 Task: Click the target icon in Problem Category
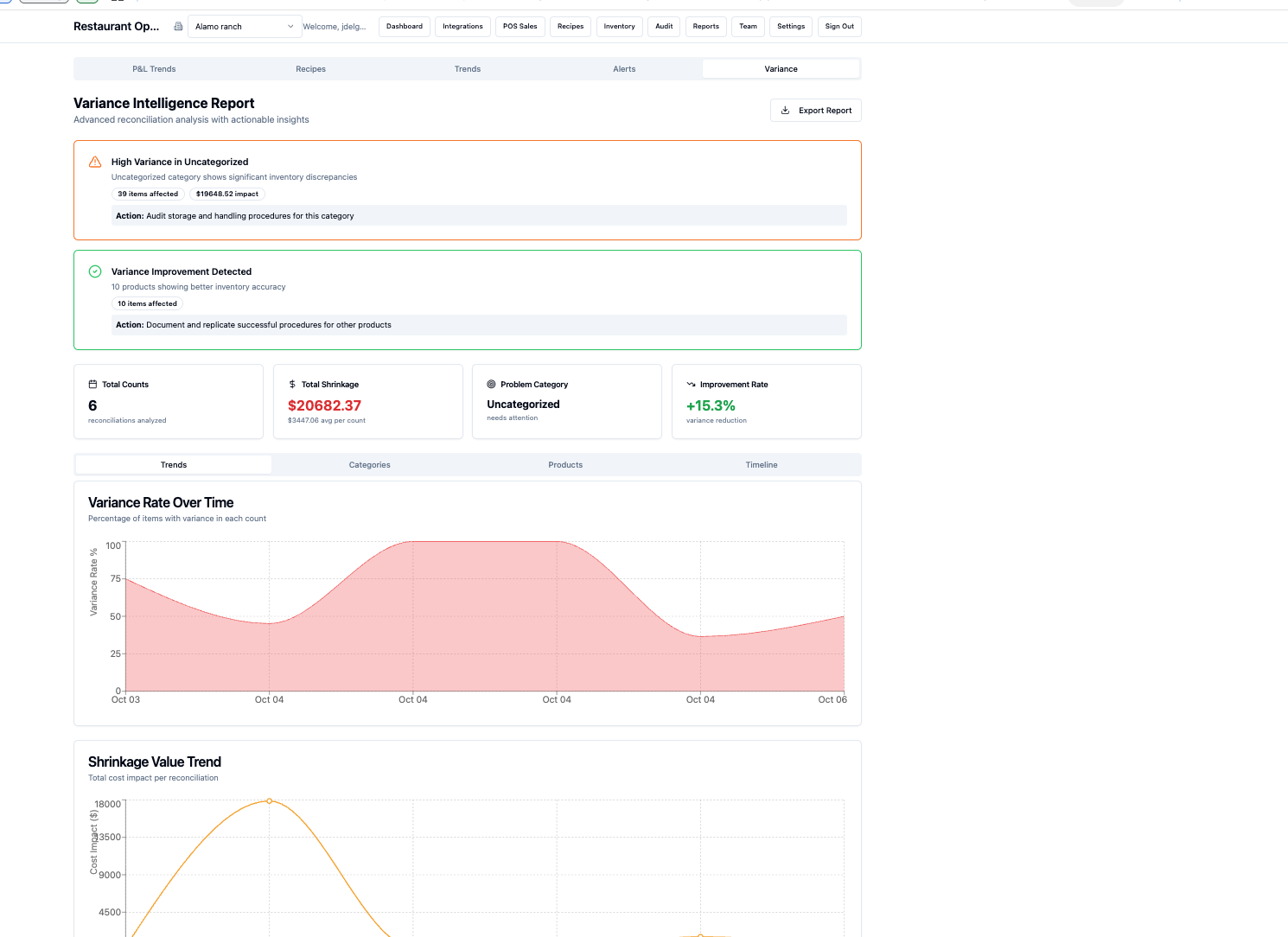(491, 385)
